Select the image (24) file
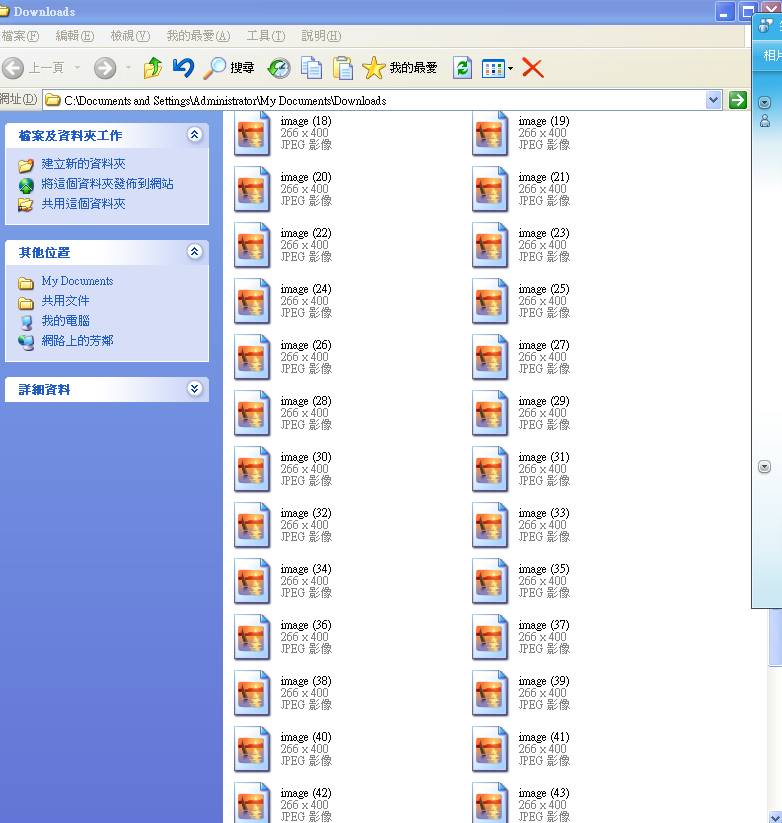Viewport: 782px width, 823px height. (x=253, y=301)
